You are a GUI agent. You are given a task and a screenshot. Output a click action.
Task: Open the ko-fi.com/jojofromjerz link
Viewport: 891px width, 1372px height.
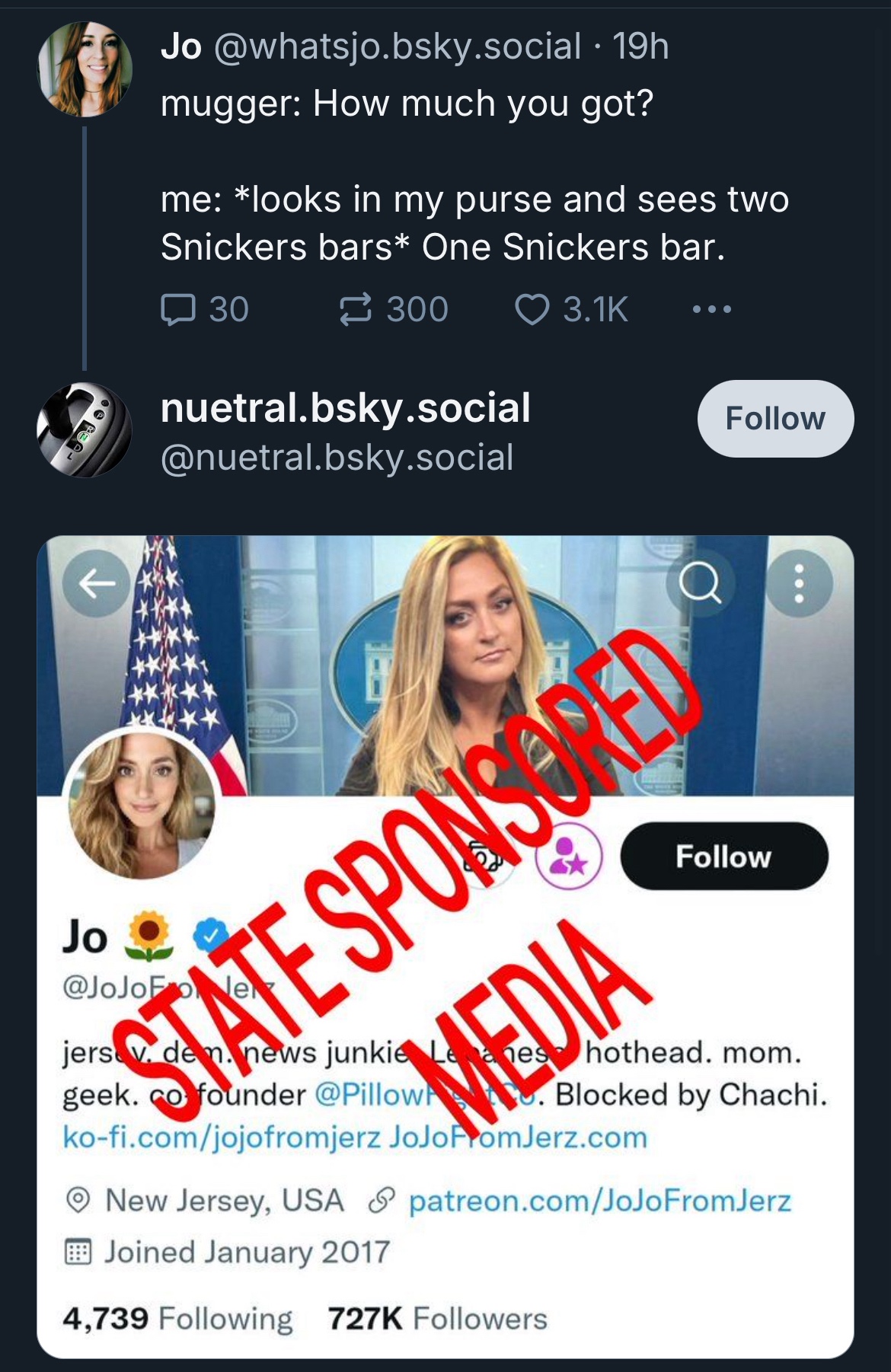(x=221, y=1137)
